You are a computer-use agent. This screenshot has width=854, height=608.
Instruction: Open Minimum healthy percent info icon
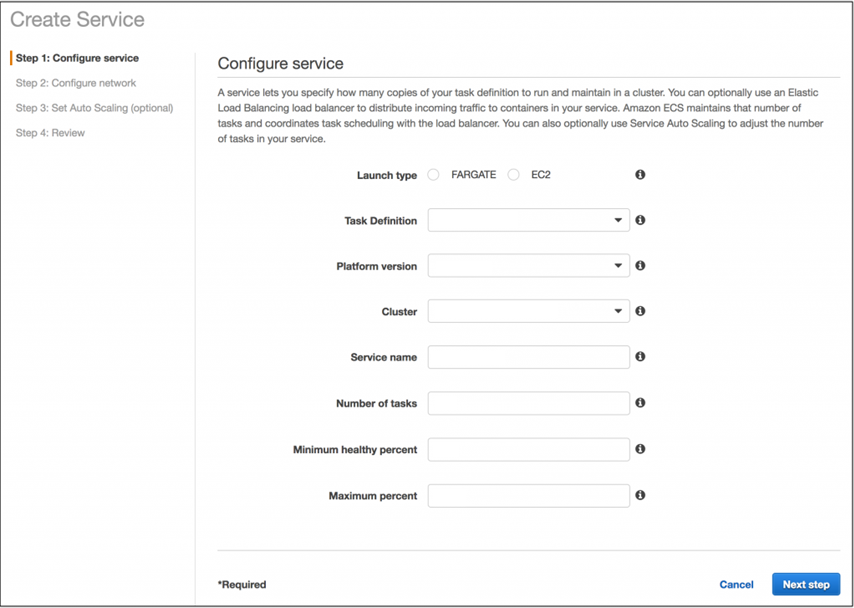pos(640,449)
